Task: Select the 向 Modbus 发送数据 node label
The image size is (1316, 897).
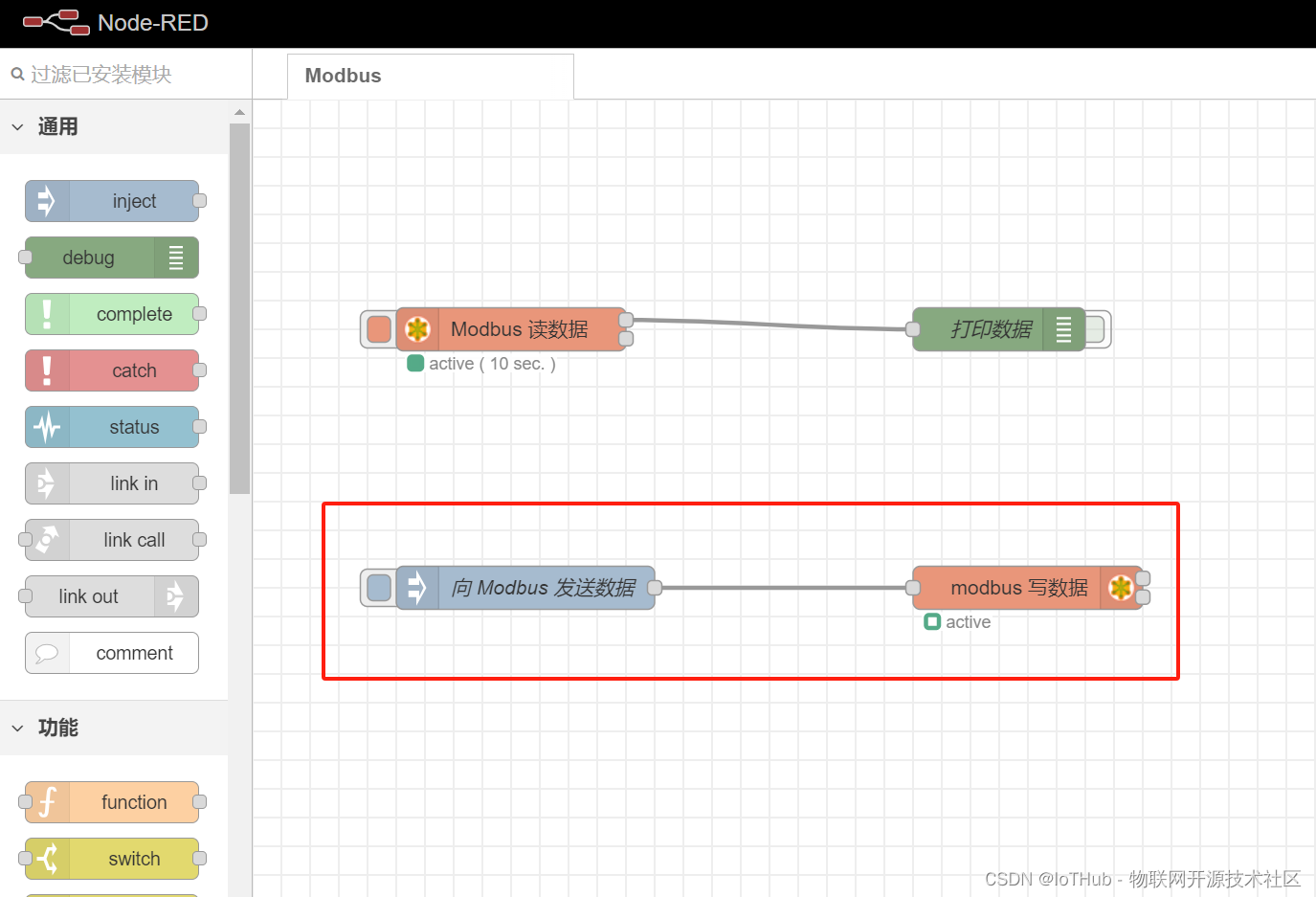Action: click(x=544, y=588)
